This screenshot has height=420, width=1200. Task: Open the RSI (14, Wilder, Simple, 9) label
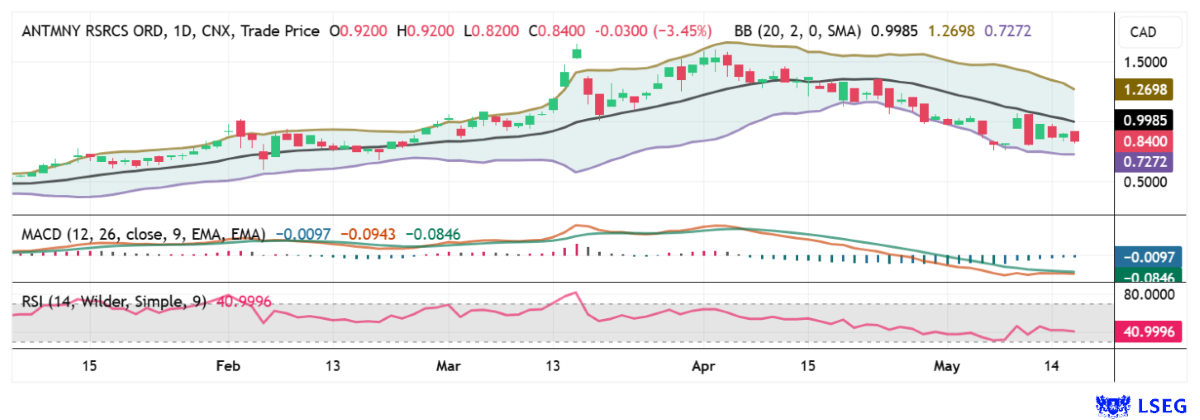[115, 301]
